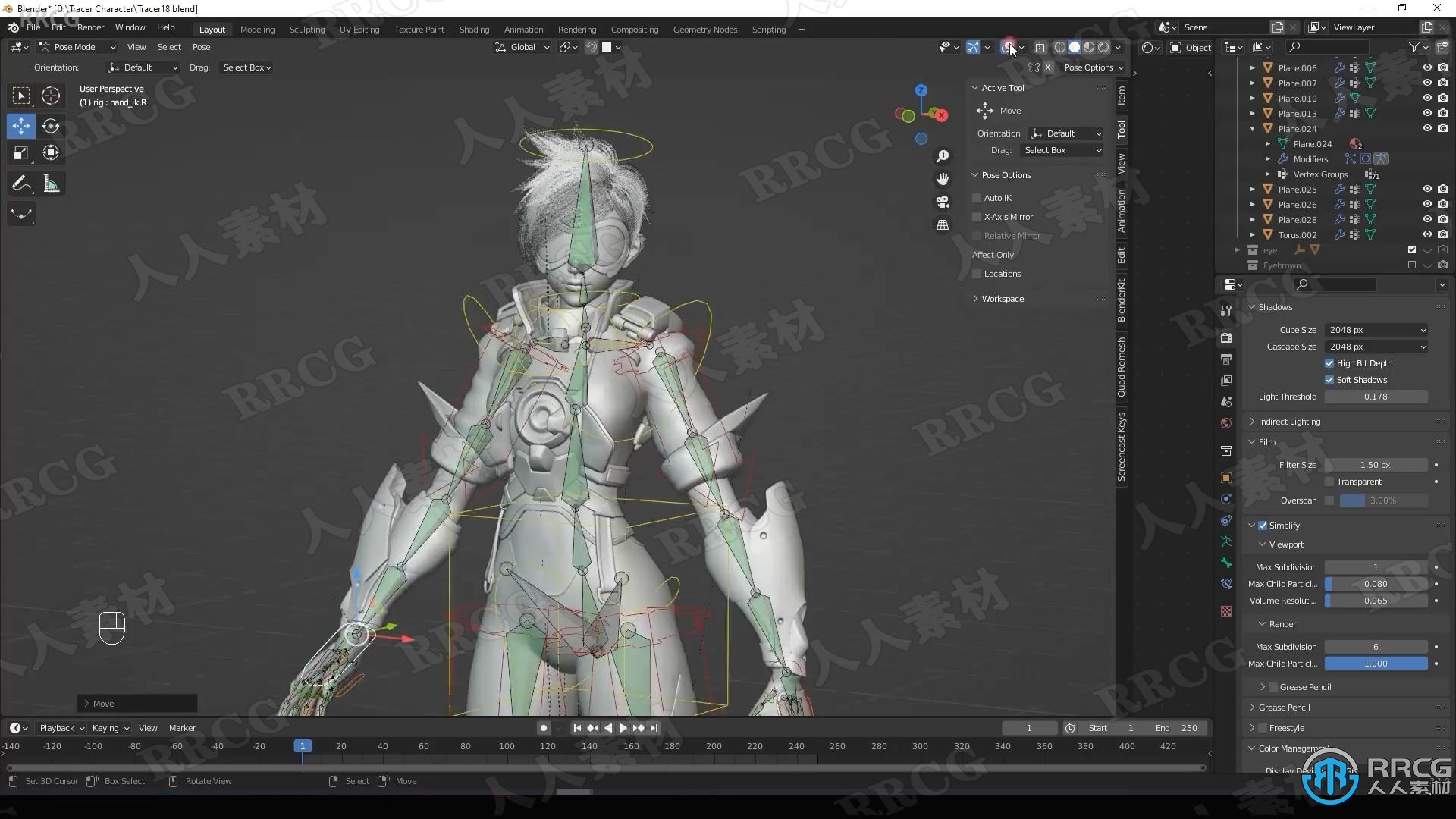Enable X-Axis Mirror in Pose Options
The height and width of the screenshot is (819, 1456).
coord(977,216)
